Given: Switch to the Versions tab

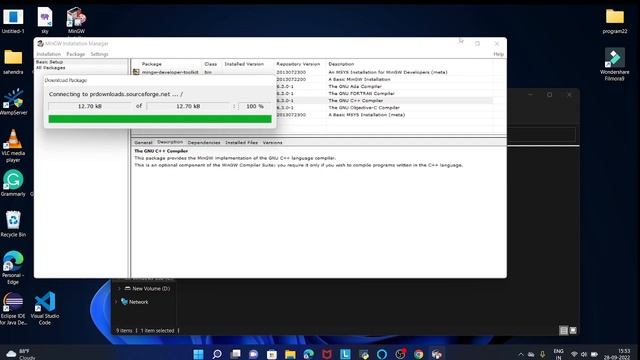Looking at the screenshot, I should [272, 142].
